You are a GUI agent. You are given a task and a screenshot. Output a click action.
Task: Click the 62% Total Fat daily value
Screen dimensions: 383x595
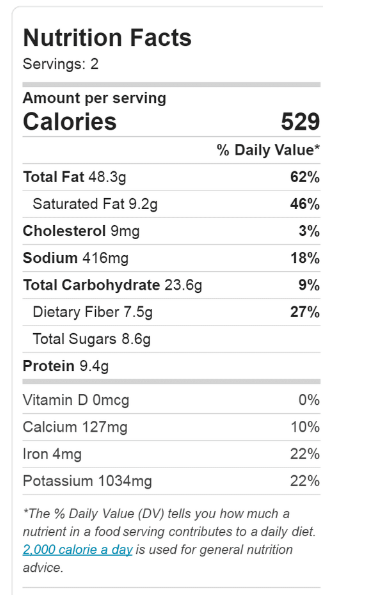305,177
